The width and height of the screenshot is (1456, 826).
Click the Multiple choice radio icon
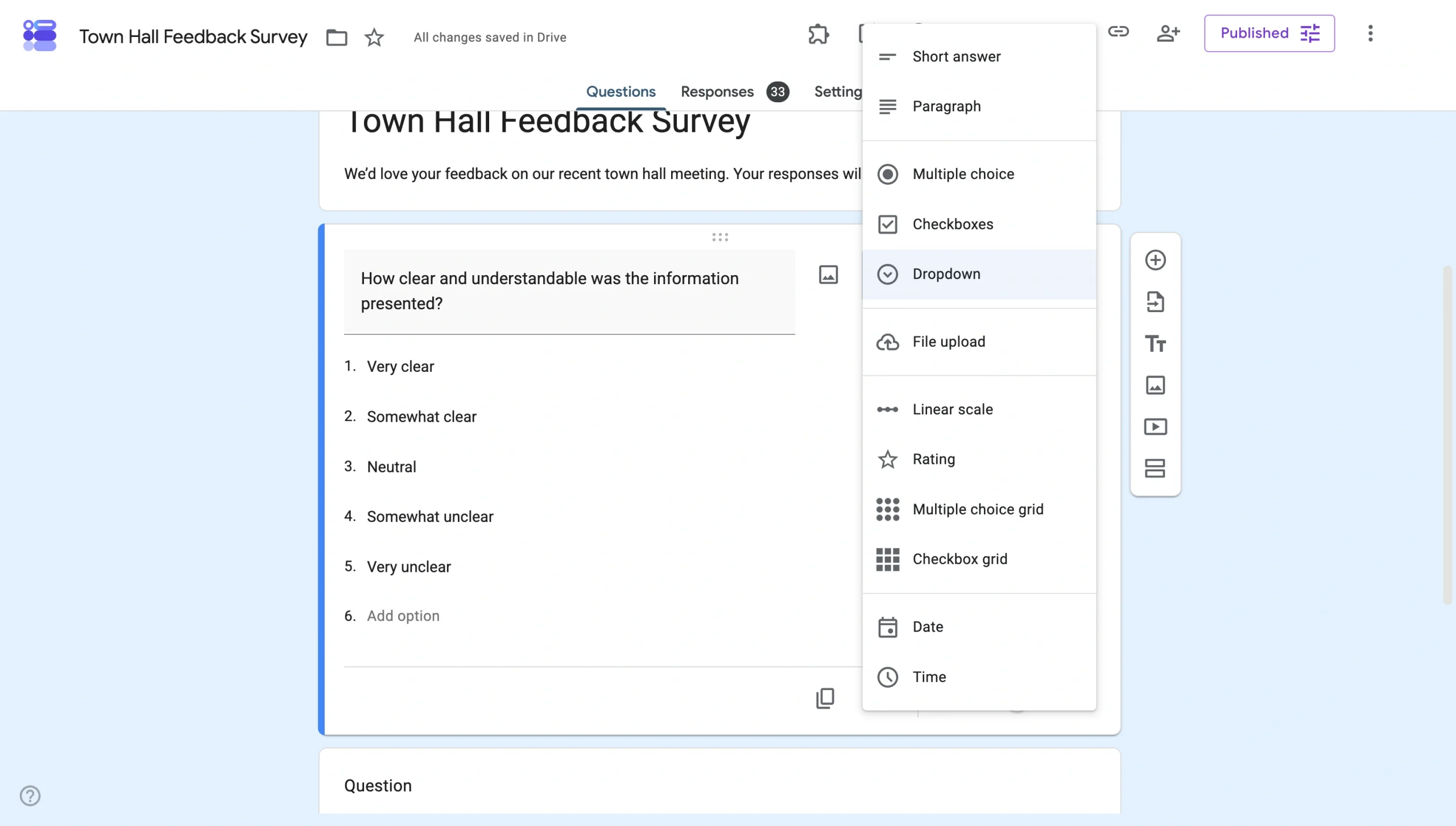887,174
